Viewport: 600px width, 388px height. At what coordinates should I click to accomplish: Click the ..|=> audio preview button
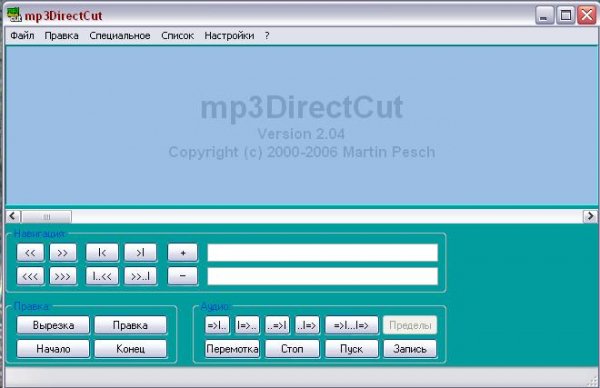(307, 325)
